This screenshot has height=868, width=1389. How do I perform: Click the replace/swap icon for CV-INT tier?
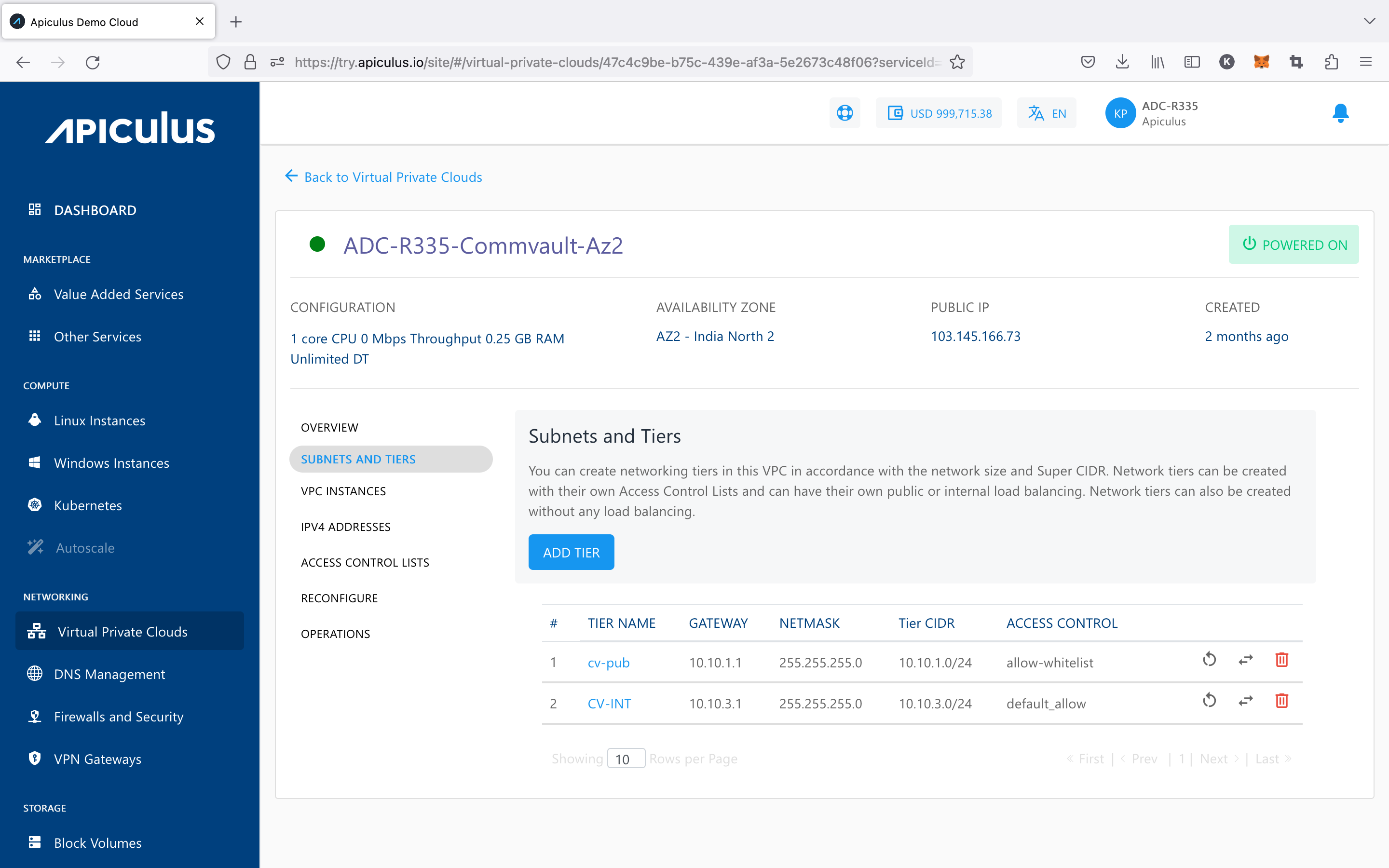point(1245,702)
